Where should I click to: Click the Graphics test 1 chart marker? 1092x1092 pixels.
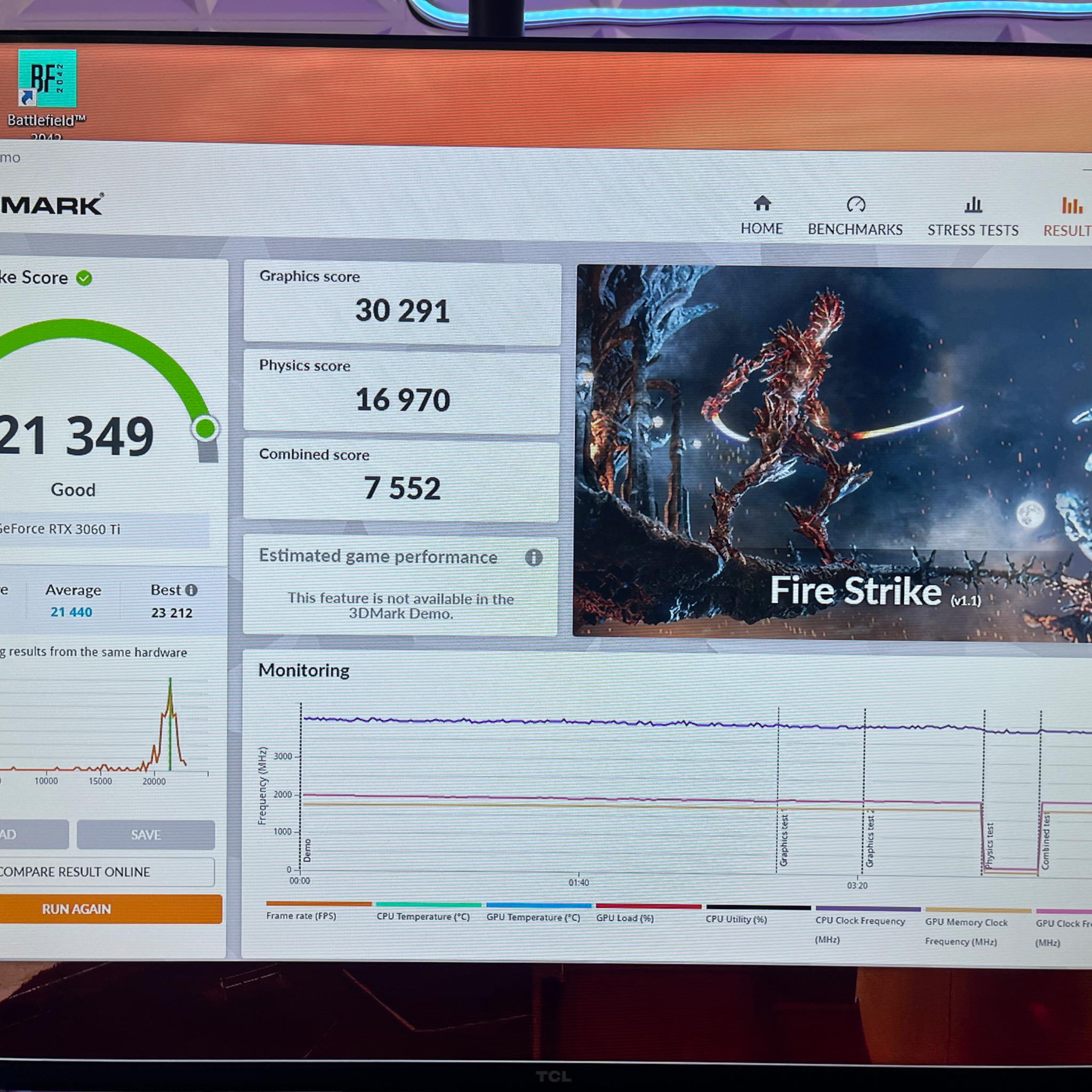pyautogui.click(x=784, y=840)
